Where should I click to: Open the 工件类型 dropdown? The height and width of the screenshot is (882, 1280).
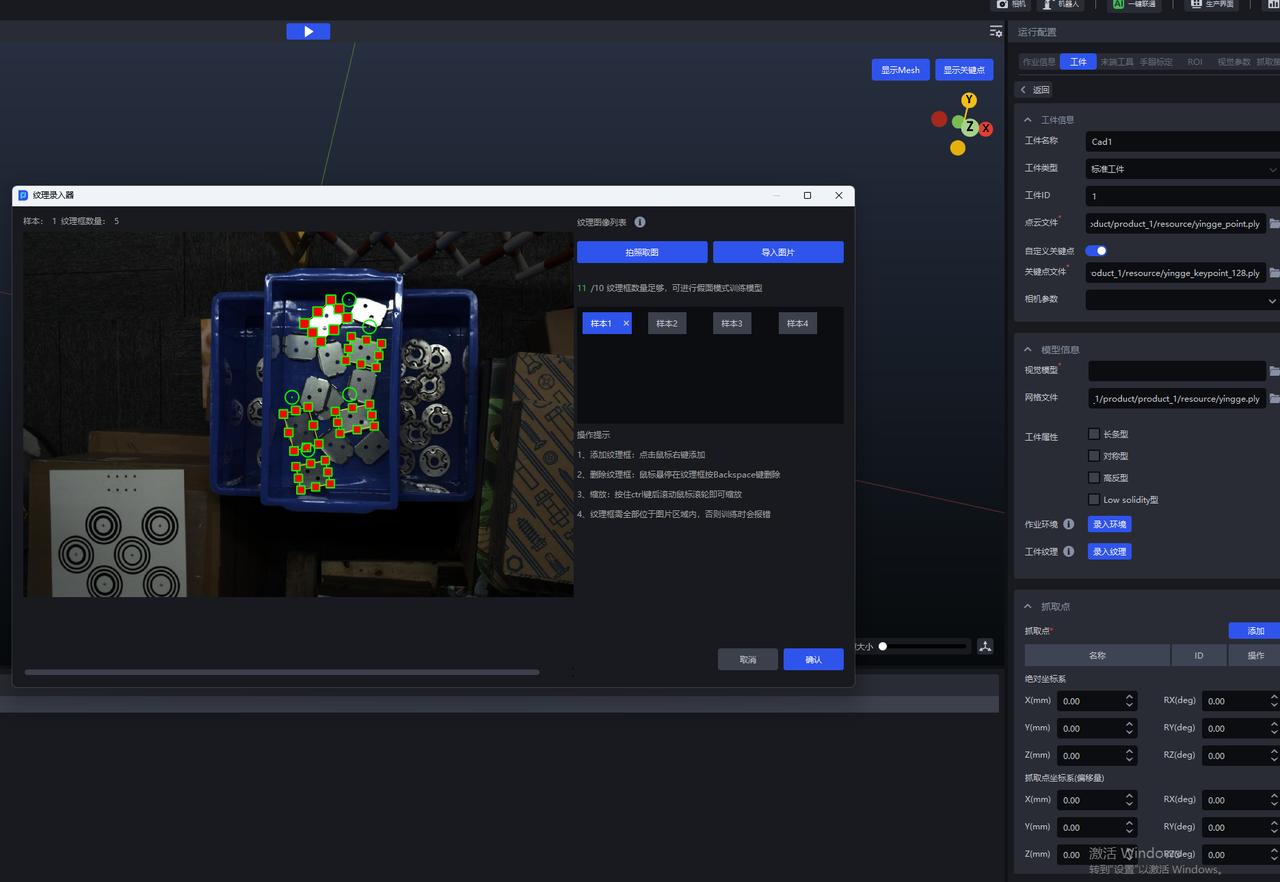(x=1182, y=169)
